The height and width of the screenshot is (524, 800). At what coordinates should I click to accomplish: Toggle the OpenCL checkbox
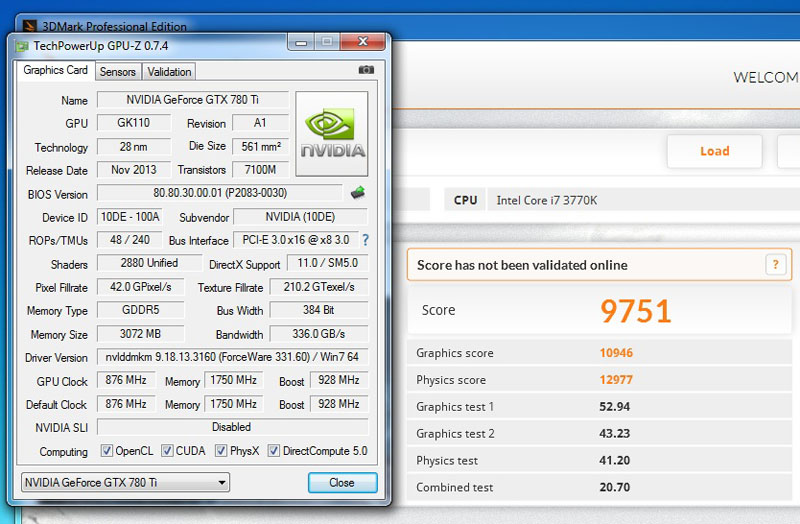tap(107, 451)
